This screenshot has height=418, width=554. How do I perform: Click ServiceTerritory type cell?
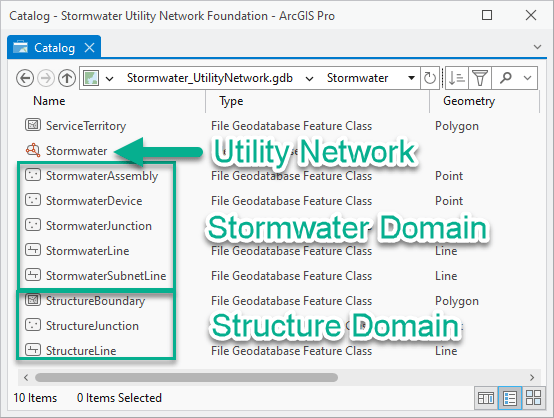[x=291, y=126]
